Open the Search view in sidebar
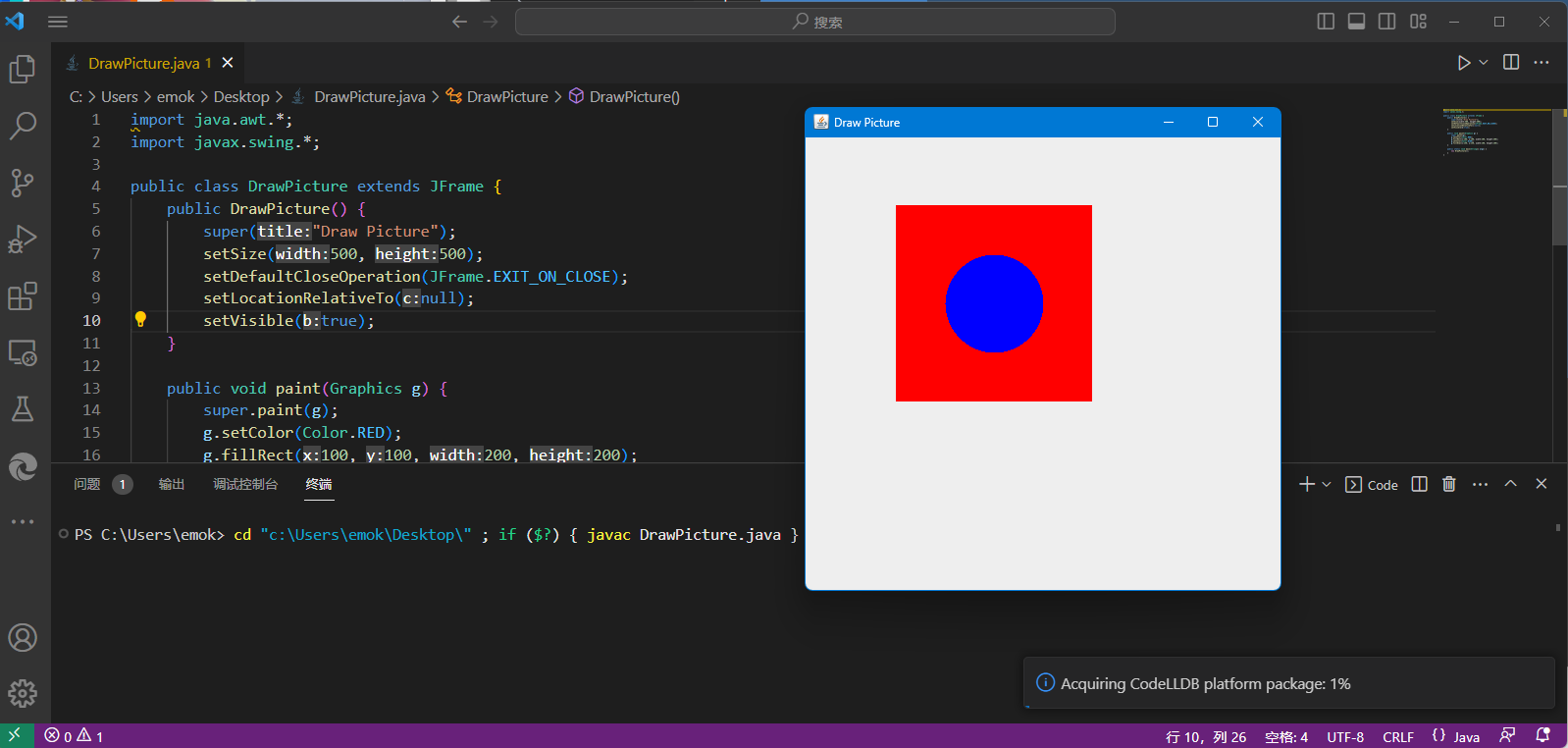 pyautogui.click(x=23, y=126)
